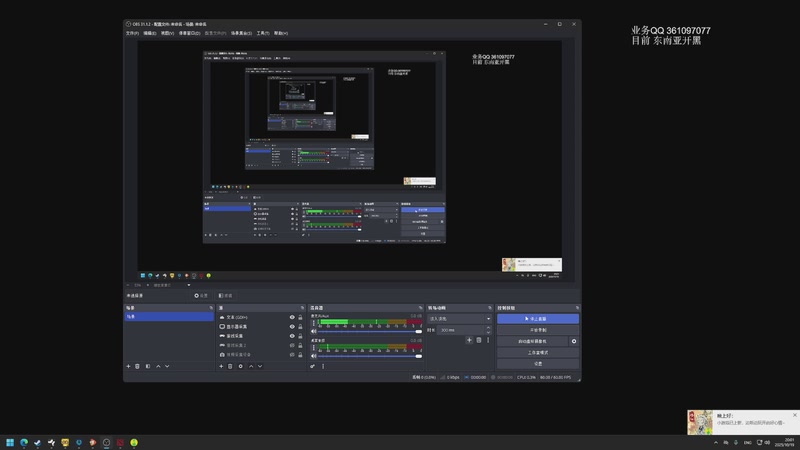Close the notification popup at bottom right
This screenshot has height=450, width=800.
coord(794,415)
